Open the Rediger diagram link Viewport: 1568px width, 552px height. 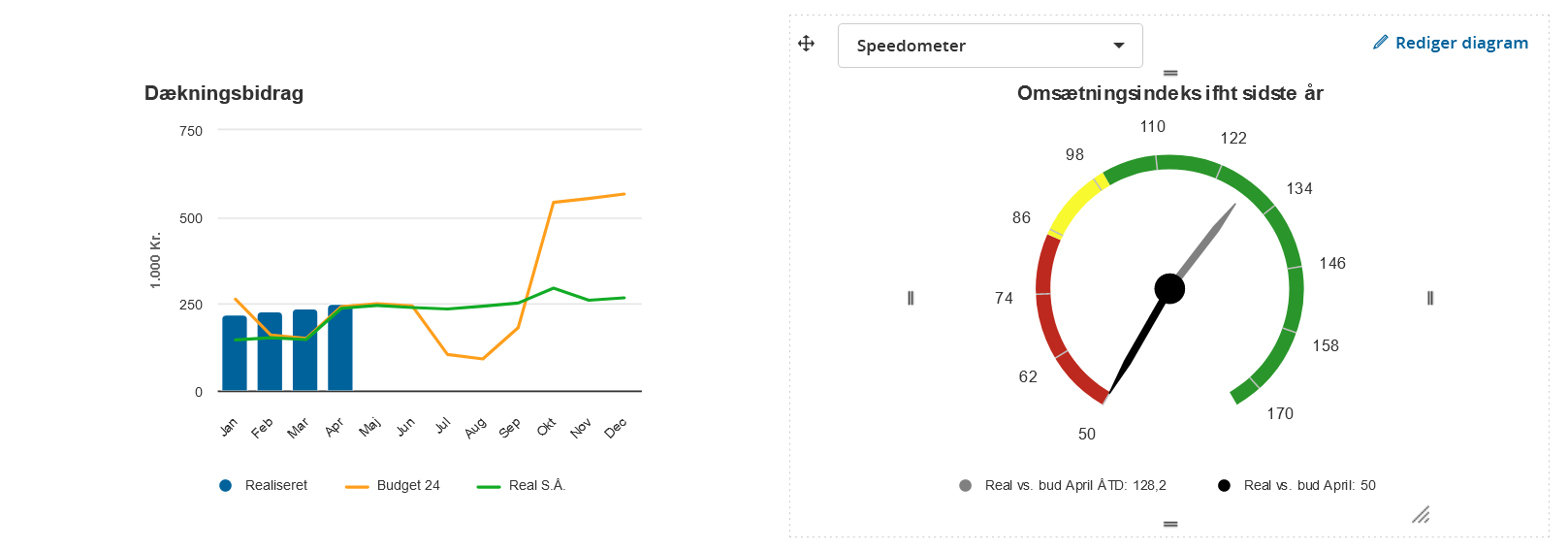pyautogui.click(x=1460, y=43)
